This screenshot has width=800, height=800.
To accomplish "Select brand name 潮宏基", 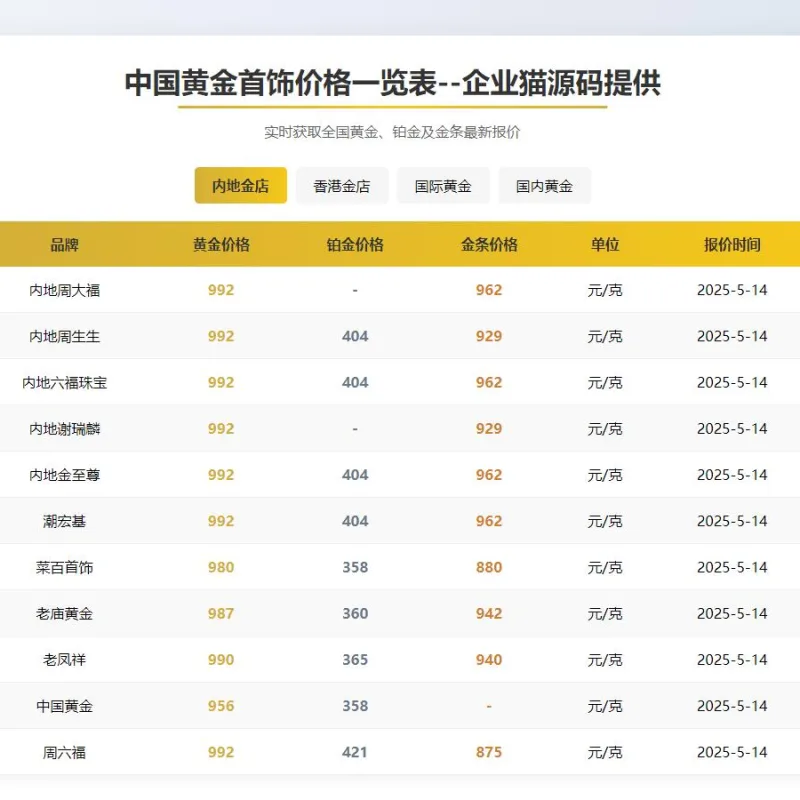I will click(x=64, y=521).
